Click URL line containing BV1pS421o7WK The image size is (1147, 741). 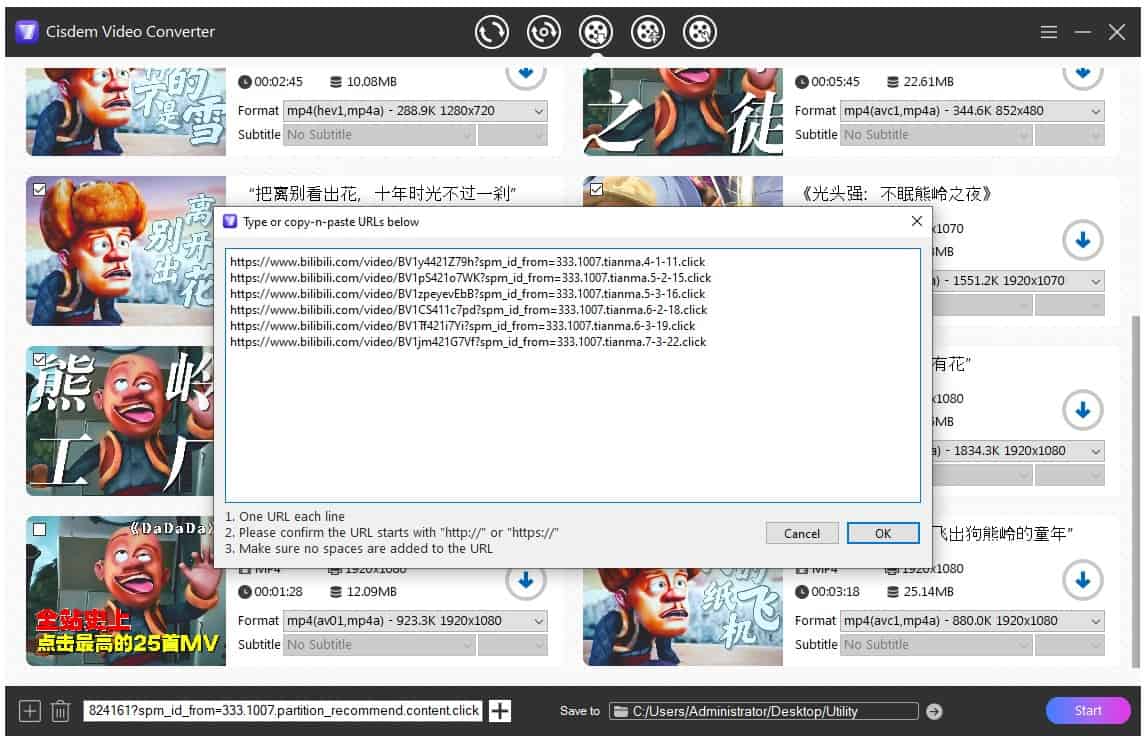pos(470,278)
